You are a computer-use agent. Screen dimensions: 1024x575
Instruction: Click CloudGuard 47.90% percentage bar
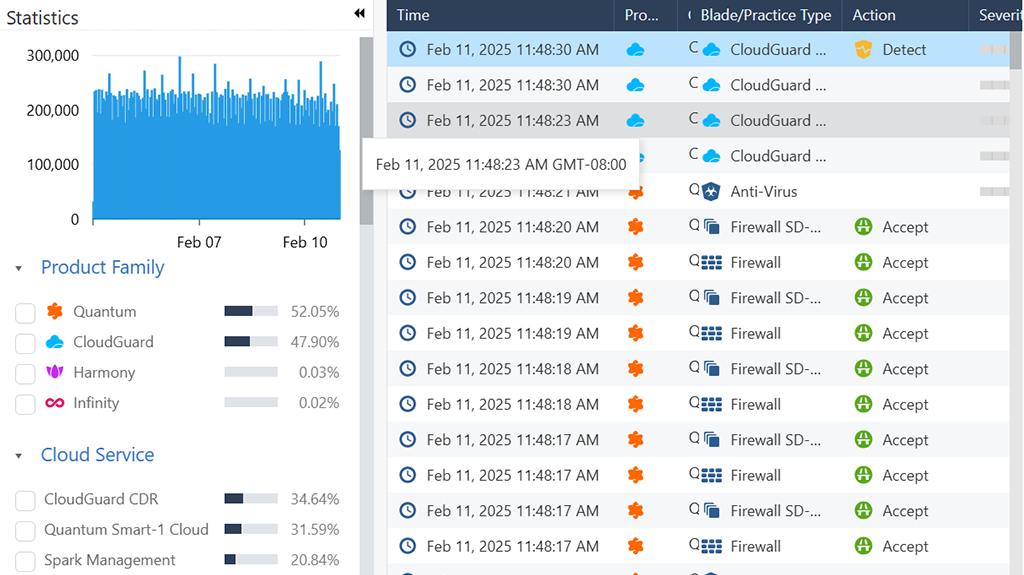coord(251,341)
